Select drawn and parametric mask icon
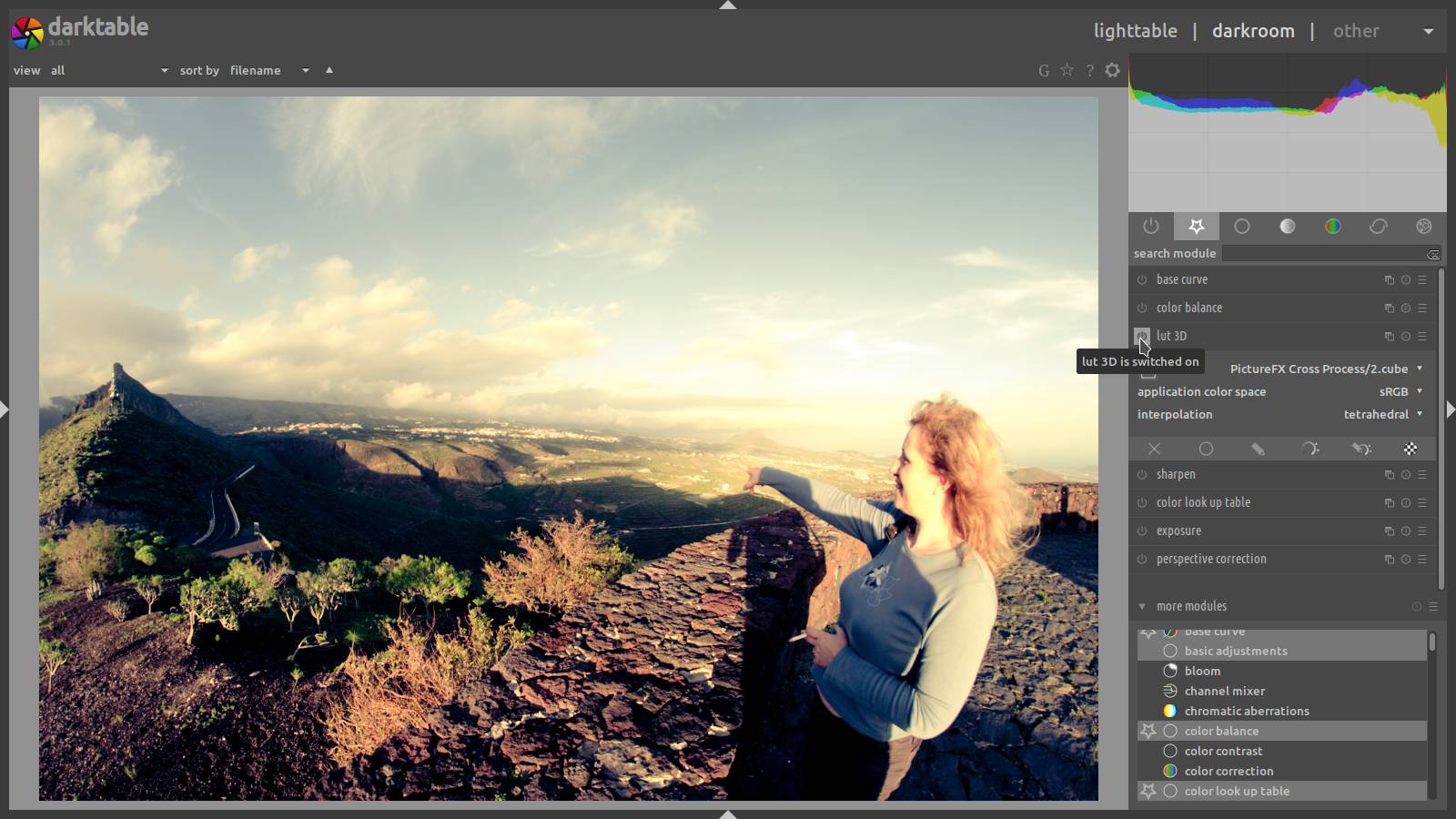The width and height of the screenshot is (1456, 819). (1361, 449)
